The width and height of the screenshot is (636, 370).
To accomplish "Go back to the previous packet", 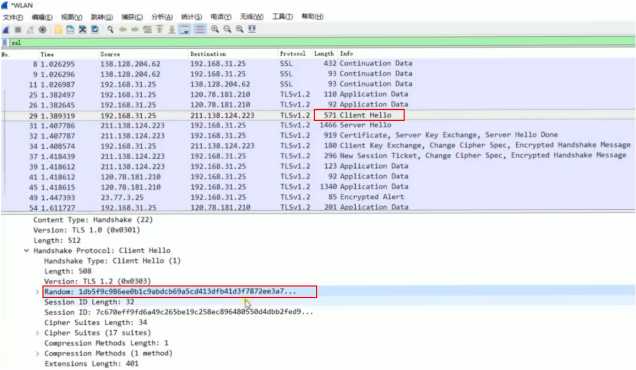I will (x=123, y=30).
